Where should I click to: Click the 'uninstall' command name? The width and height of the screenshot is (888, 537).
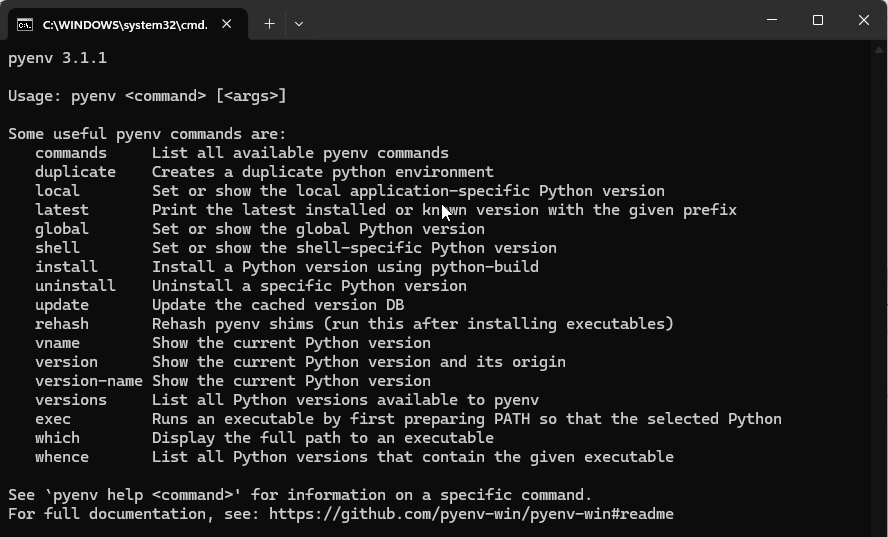75,285
